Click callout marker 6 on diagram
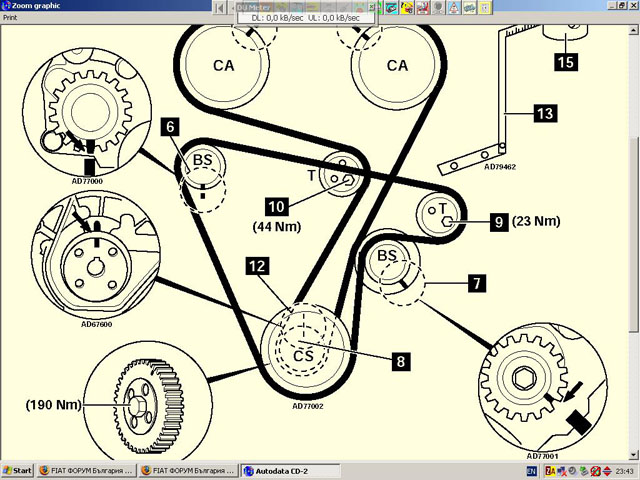 click(x=171, y=127)
